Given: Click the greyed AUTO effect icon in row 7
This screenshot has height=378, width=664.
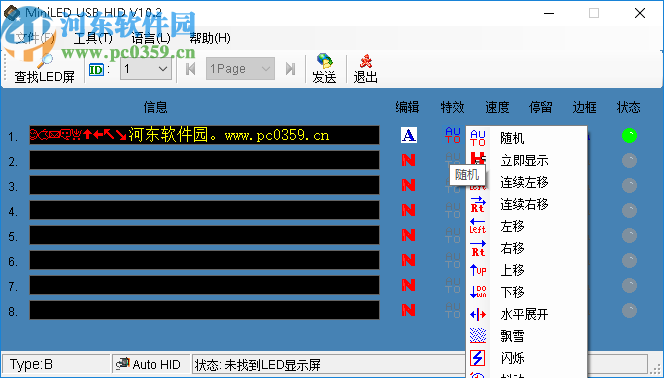Looking at the screenshot, I should tap(453, 285).
